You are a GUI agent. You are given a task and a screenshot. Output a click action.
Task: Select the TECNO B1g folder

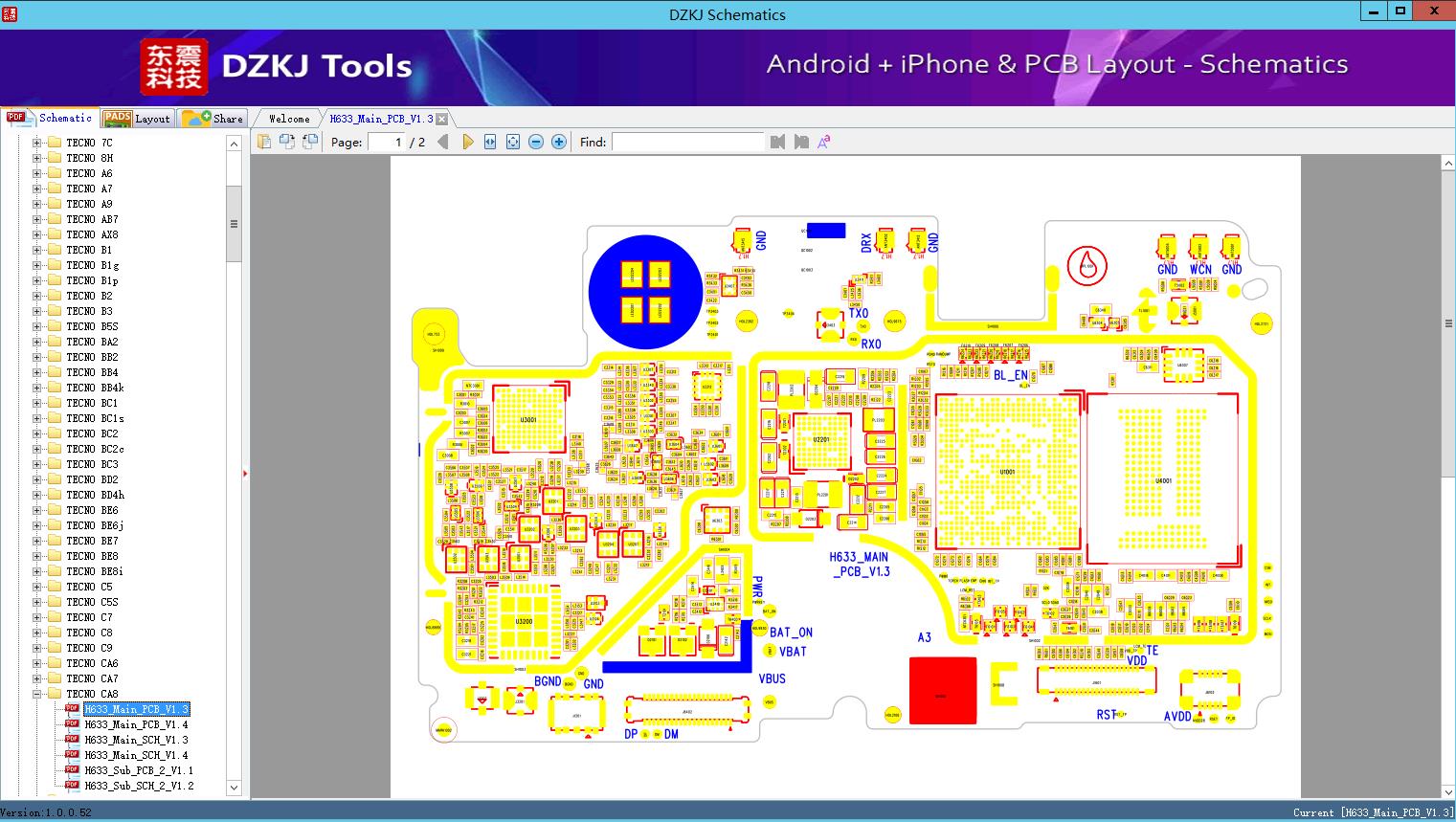(93, 265)
